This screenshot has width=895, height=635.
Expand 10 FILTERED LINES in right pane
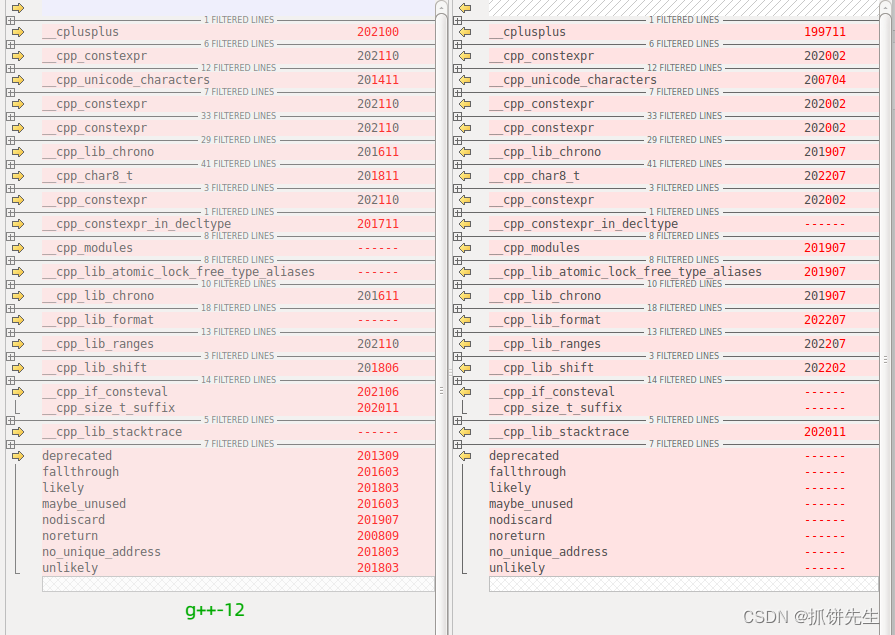coord(457,284)
